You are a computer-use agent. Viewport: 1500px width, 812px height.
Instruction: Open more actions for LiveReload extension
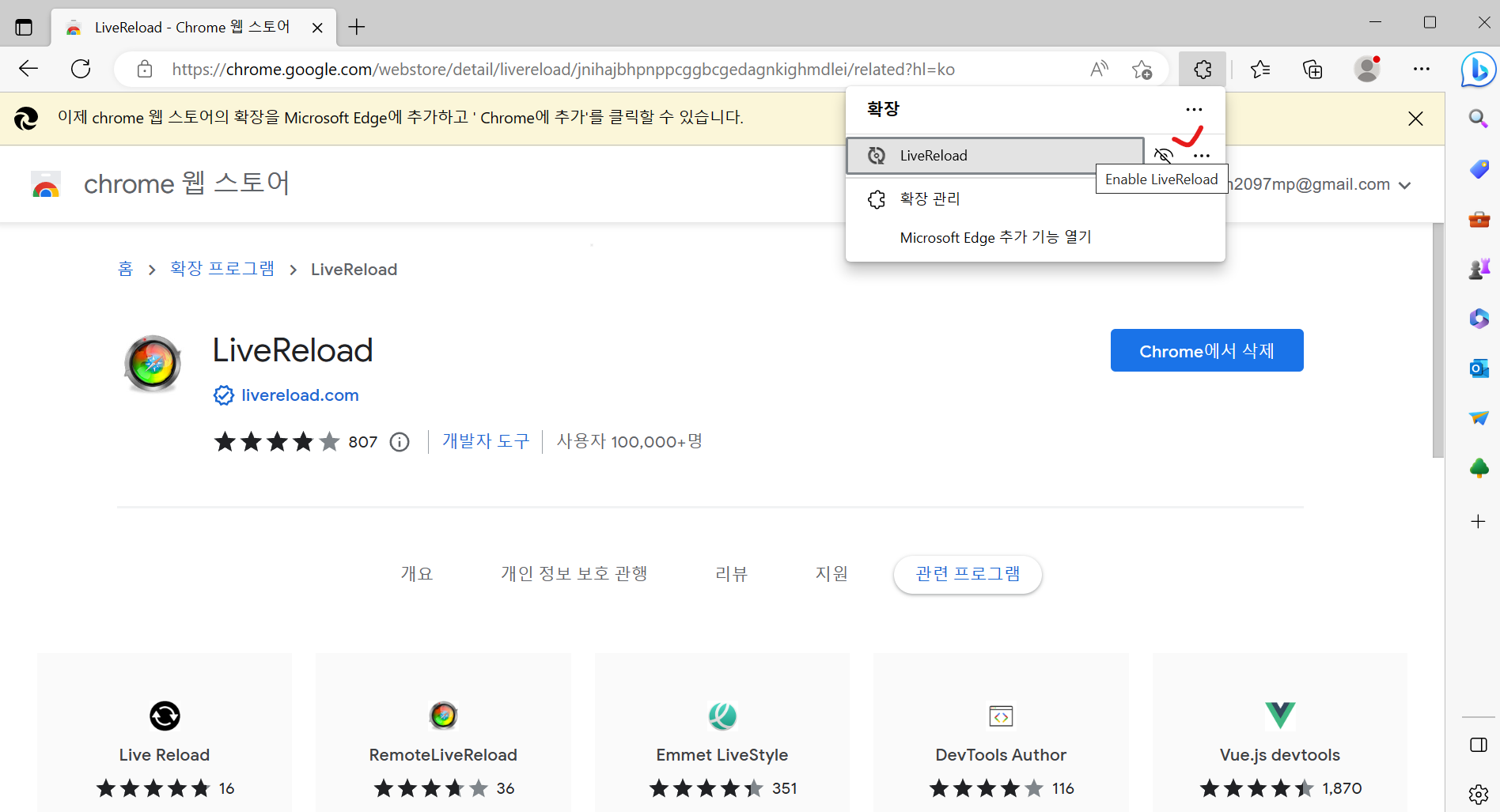click(x=1202, y=156)
